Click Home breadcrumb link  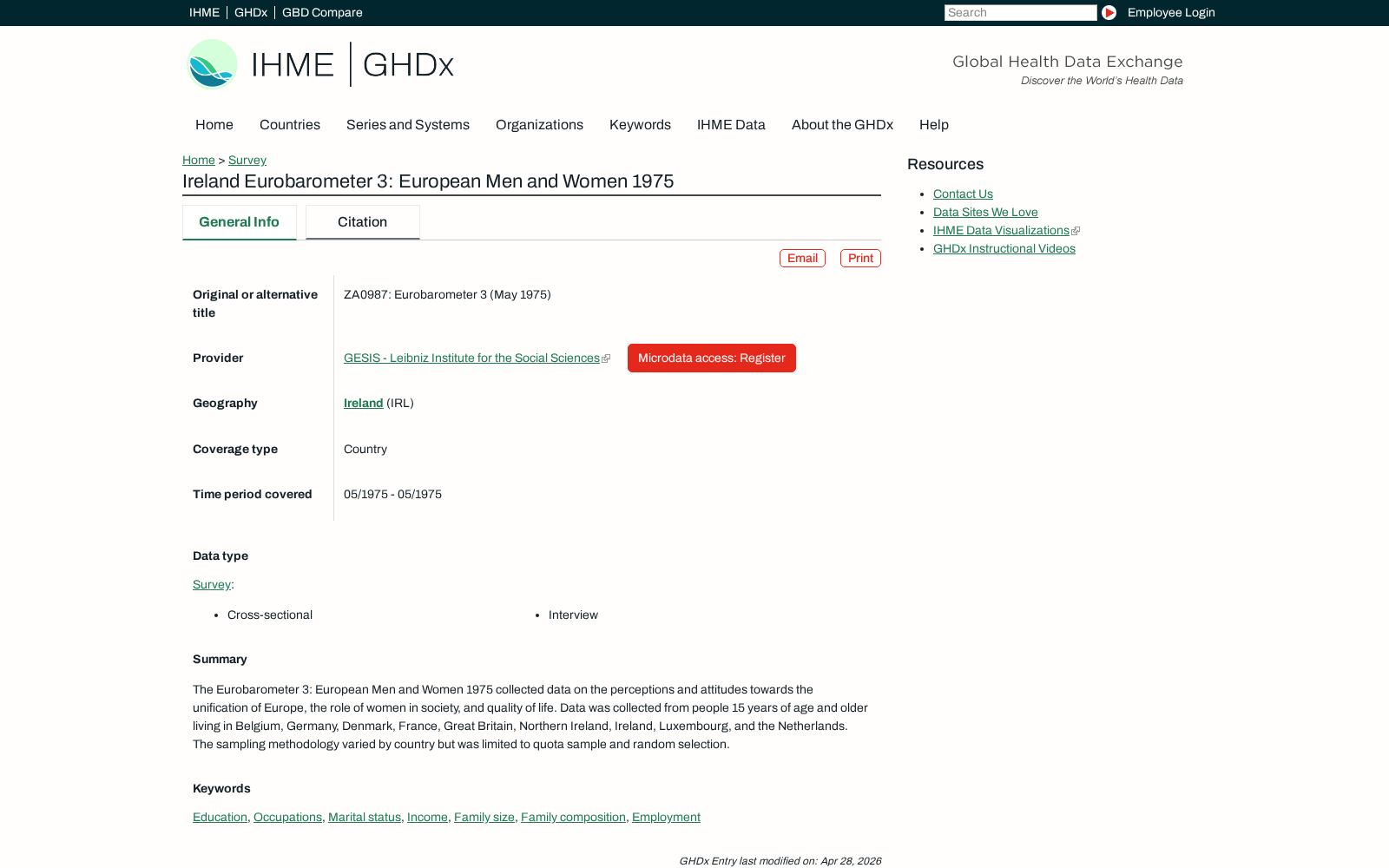tap(199, 160)
